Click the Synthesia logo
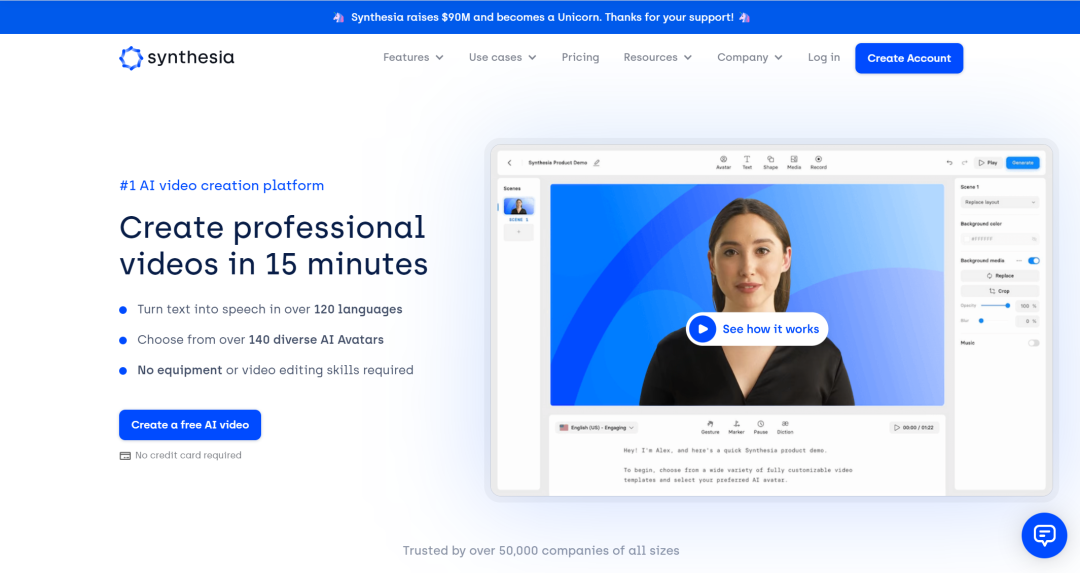The image size is (1080, 573). [x=176, y=58]
